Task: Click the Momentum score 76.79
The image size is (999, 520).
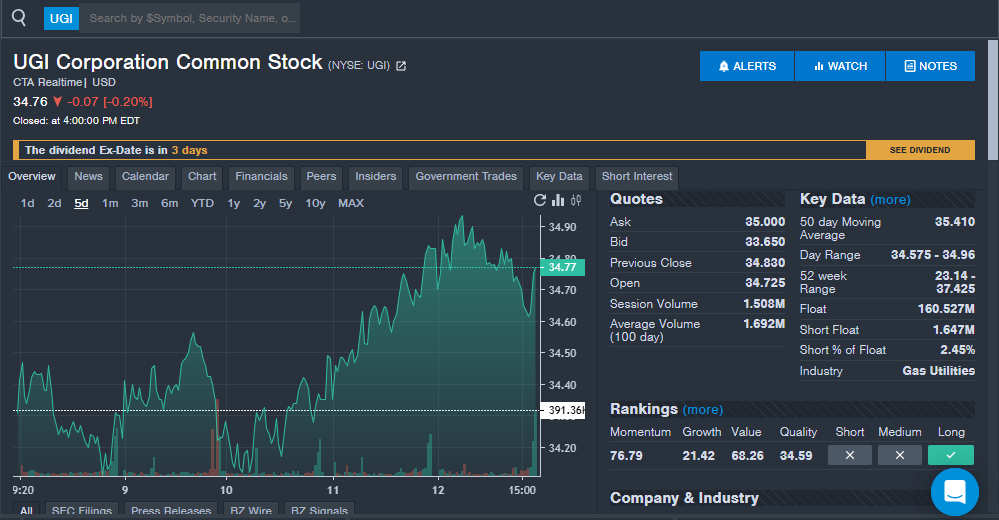Action: (626, 456)
